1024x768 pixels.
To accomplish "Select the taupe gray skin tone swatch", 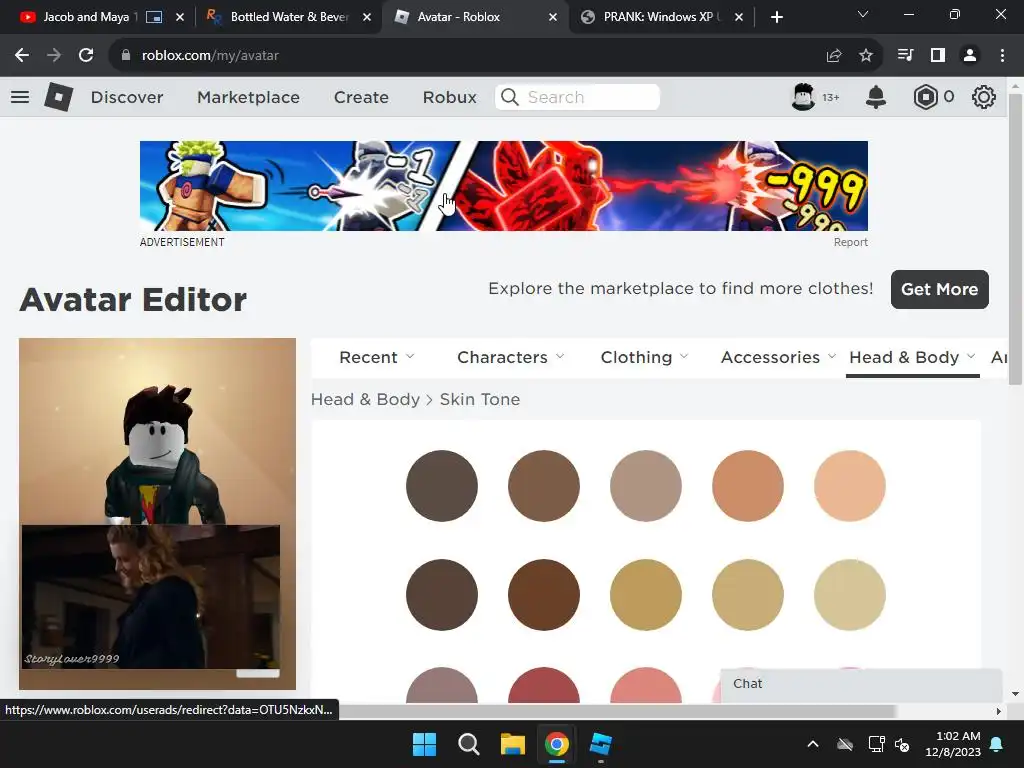I will (645, 486).
